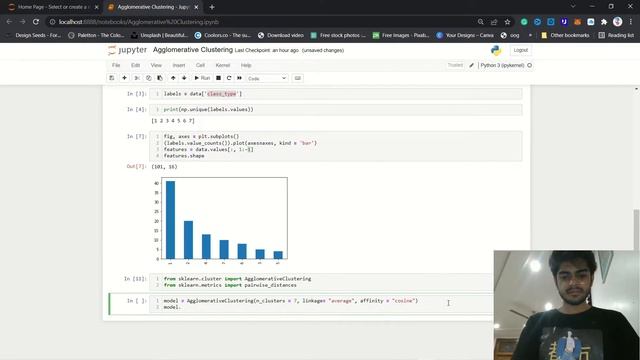
Task: Open the File menu
Action: 116,65
